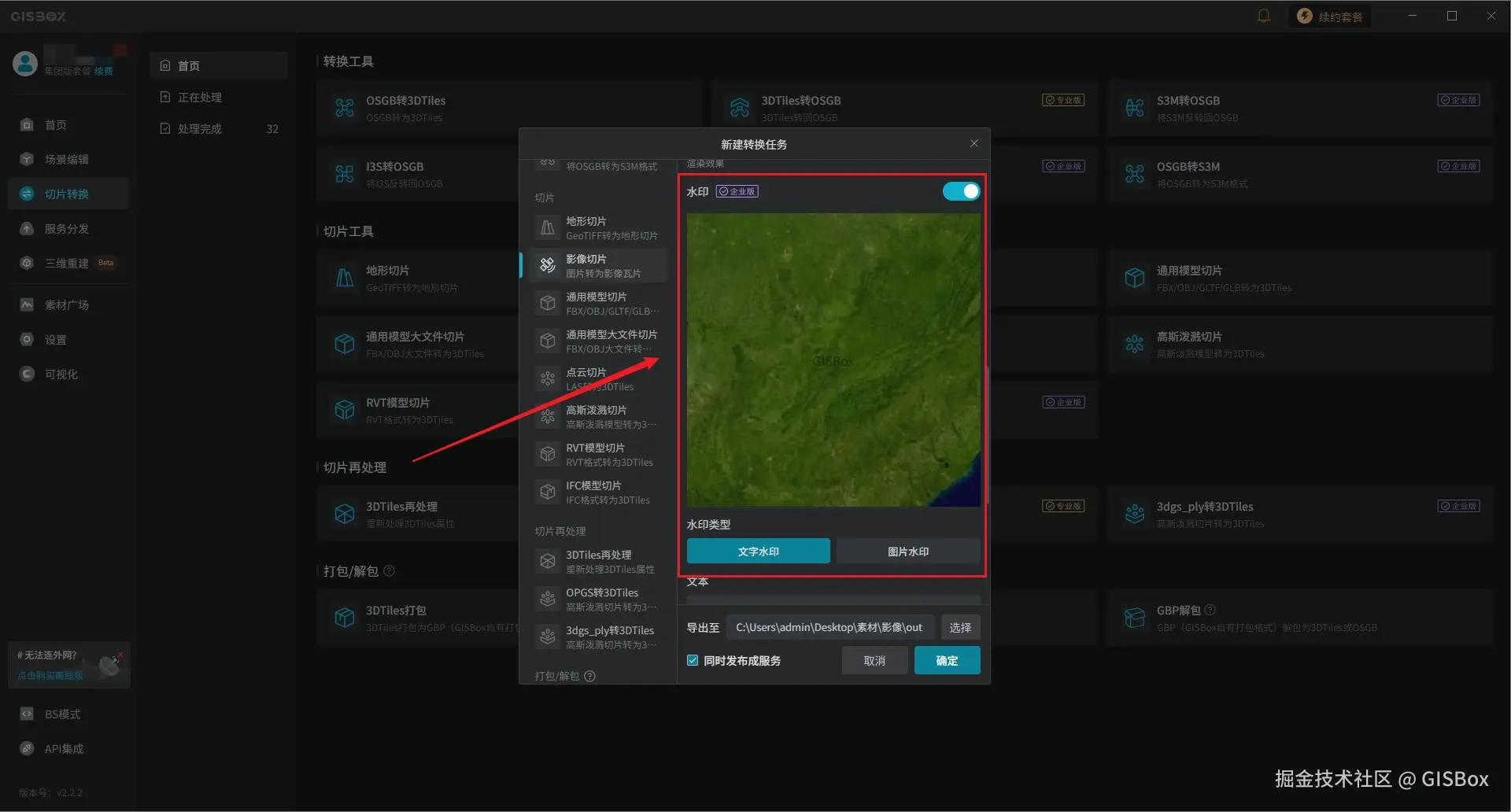
Task: Click 选择 to pick an export folder
Action: [960, 628]
